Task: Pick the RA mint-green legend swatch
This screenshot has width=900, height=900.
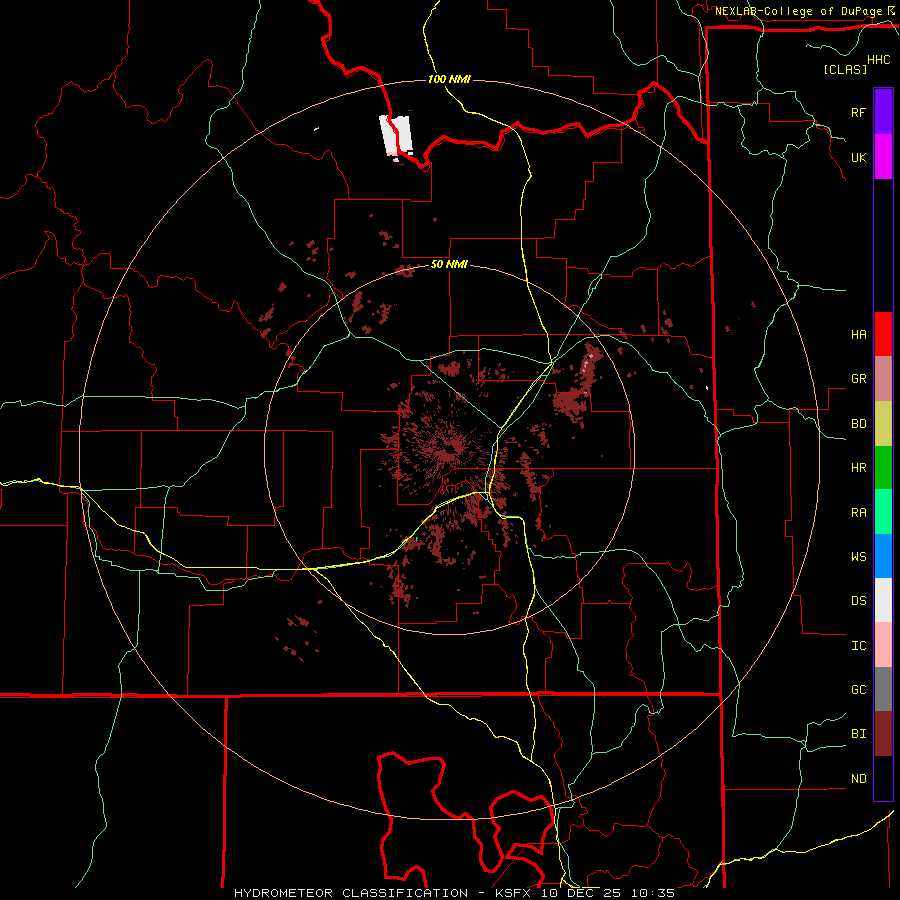Action: click(883, 512)
